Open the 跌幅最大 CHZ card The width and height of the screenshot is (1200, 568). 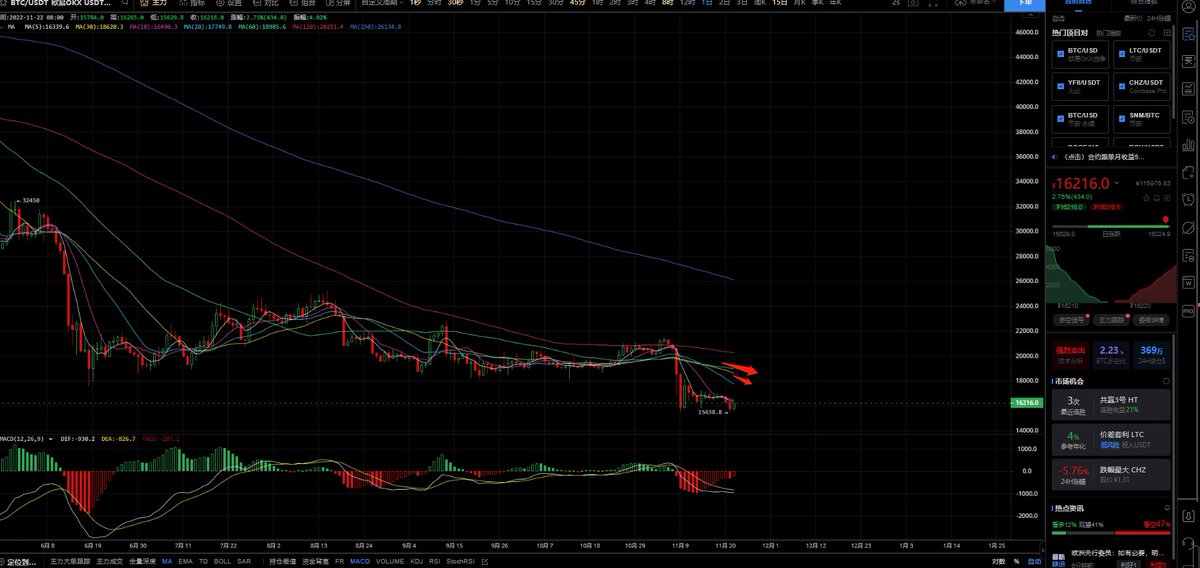(1111, 477)
